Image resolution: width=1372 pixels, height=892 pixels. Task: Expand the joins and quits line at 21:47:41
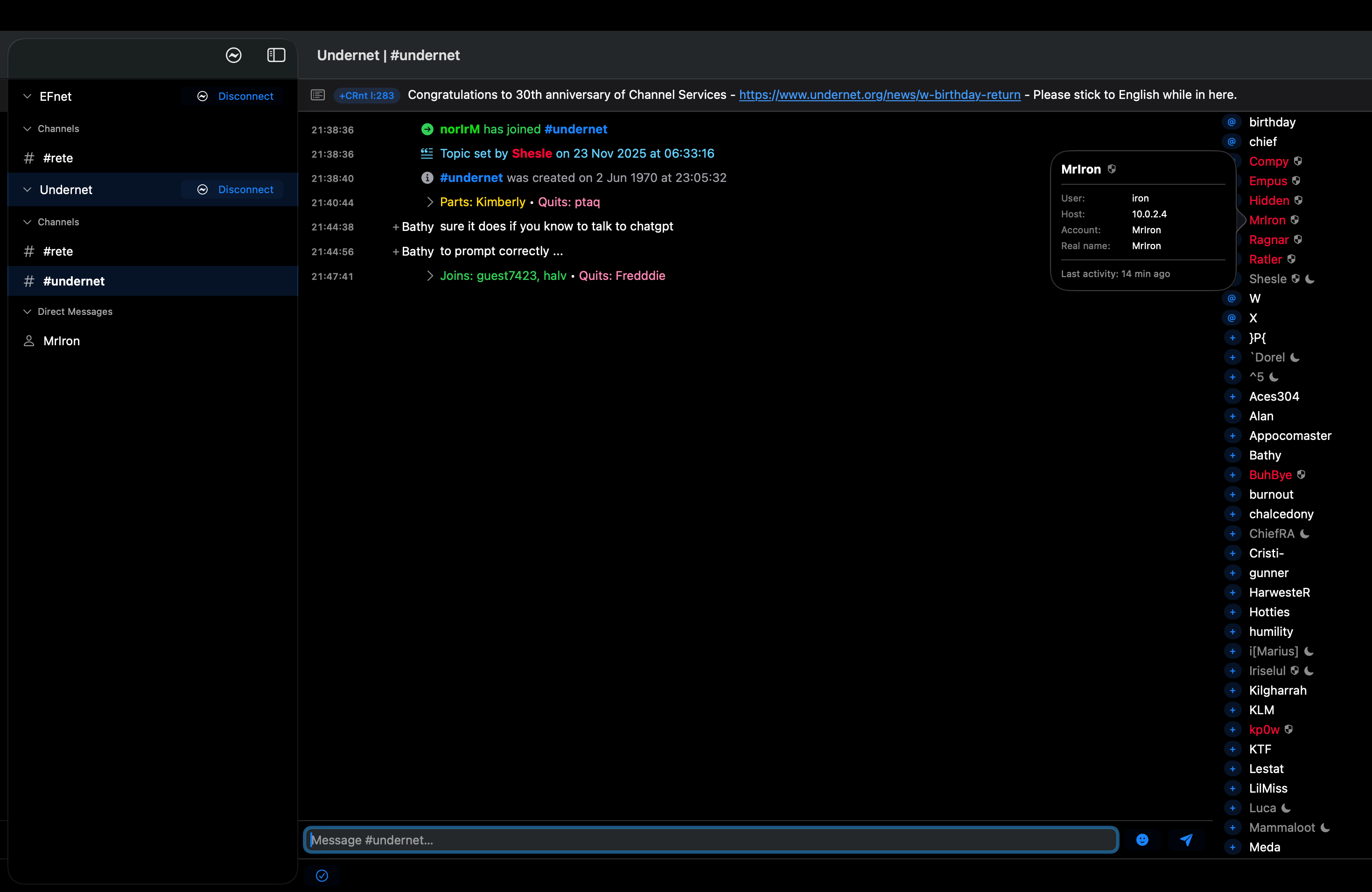(430, 276)
